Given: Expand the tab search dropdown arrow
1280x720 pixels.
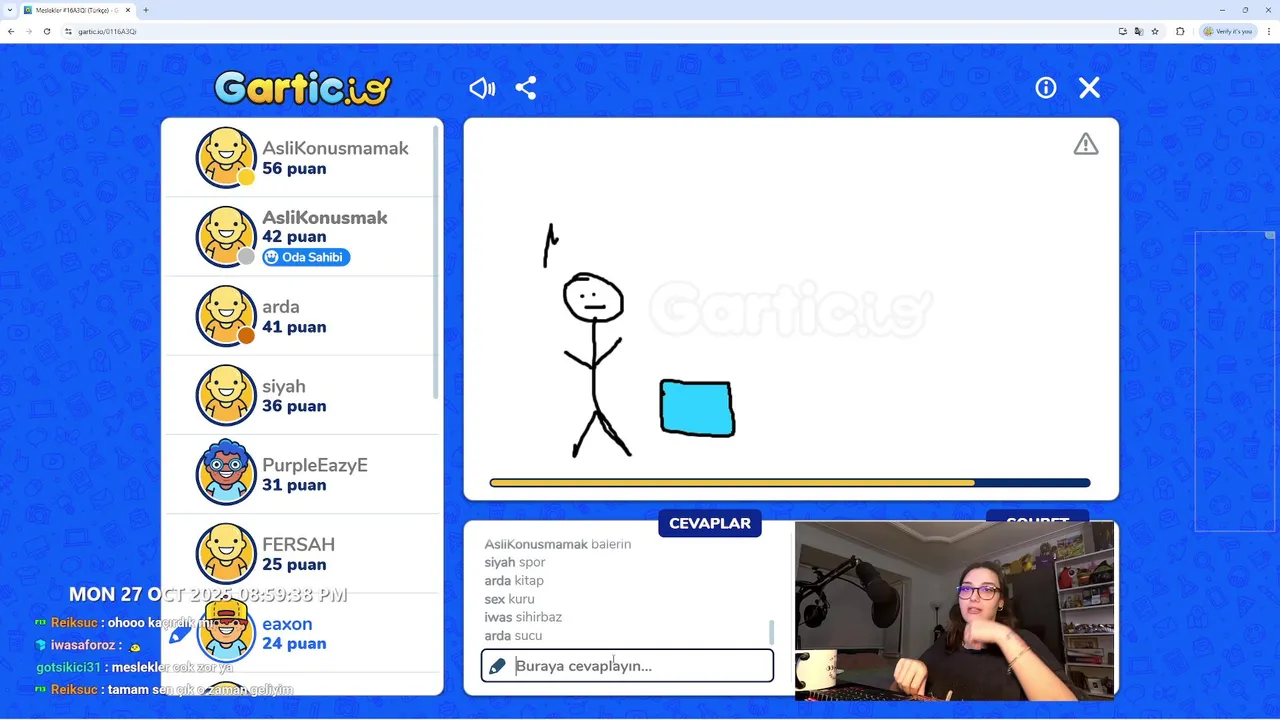Looking at the screenshot, I should tap(9, 10).
